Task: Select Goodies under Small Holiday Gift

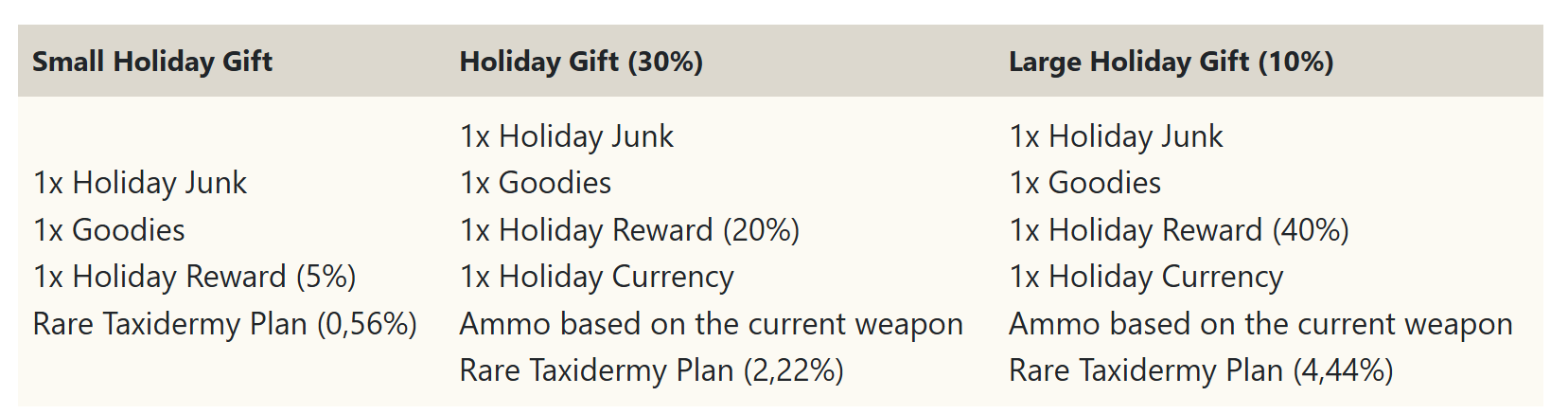Action: pyautogui.click(x=109, y=230)
